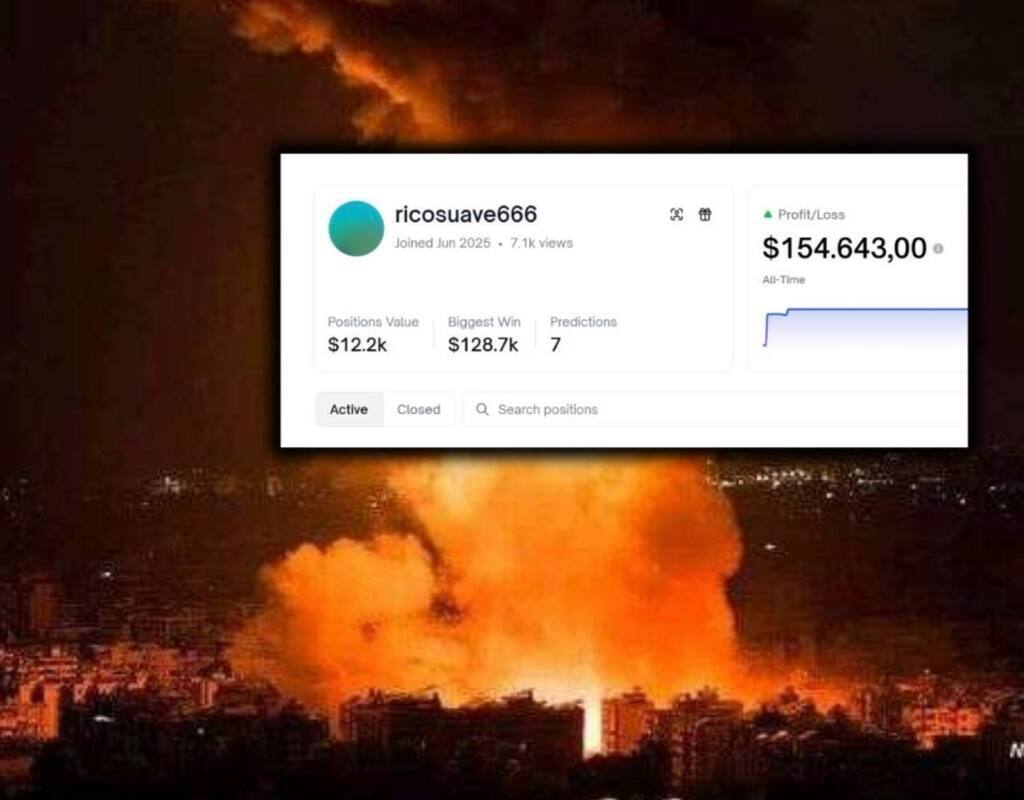Switch to the Closed positions tab
This screenshot has height=800, width=1024.
(x=419, y=409)
